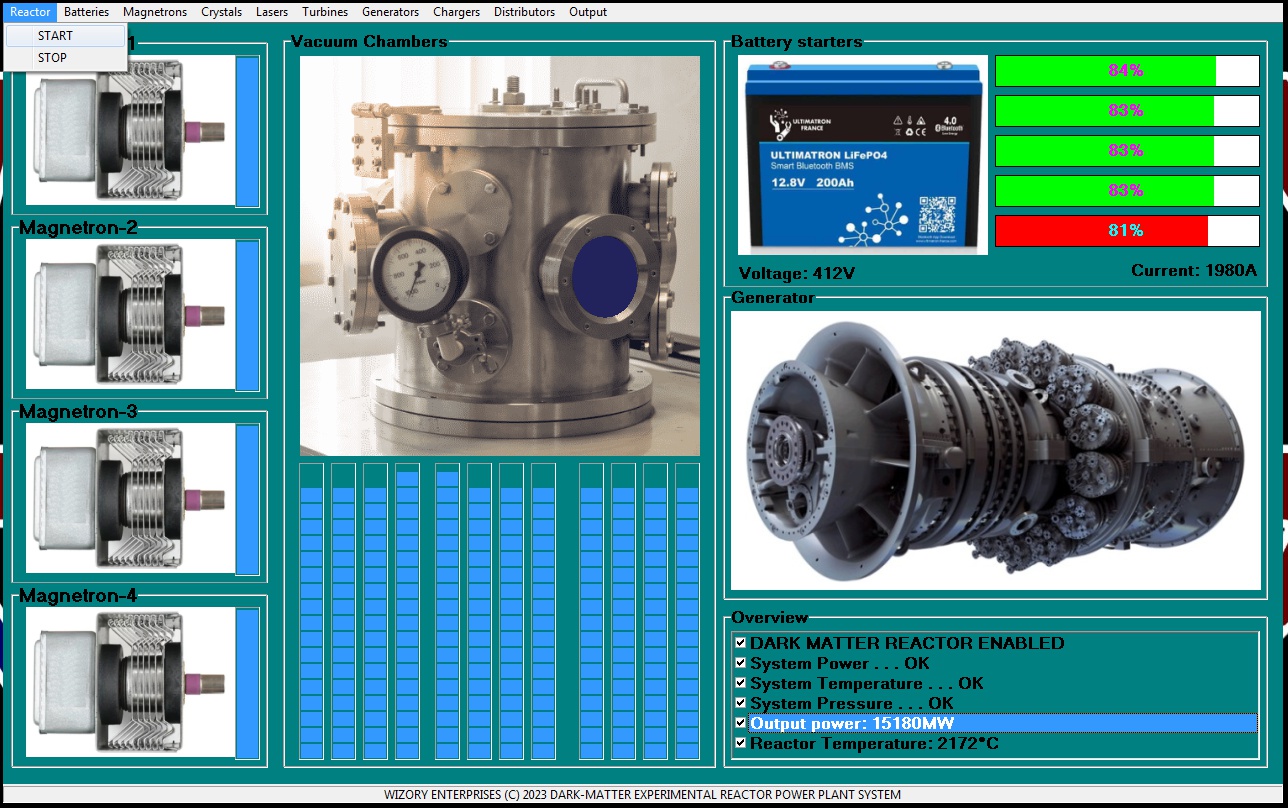Open the Reactor menu
Image resolution: width=1288 pixels, height=808 pixels.
point(30,12)
